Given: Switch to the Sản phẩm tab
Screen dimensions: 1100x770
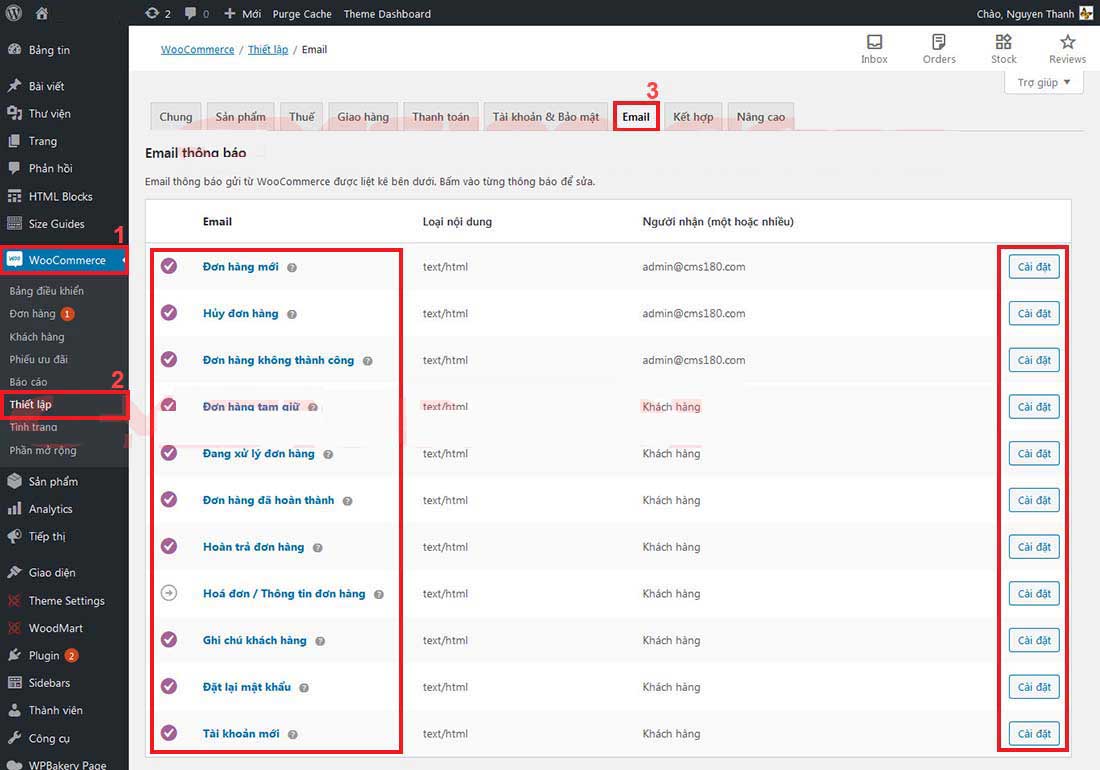Looking at the screenshot, I should tap(241, 116).
